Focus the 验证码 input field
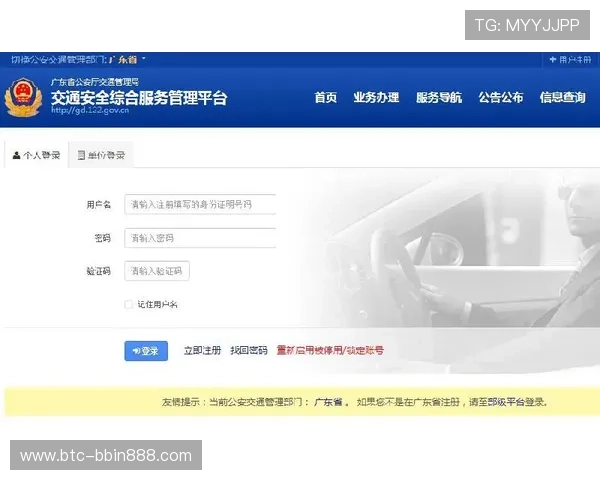The width and height of the screenshot is (600, 480). [157, 271]
